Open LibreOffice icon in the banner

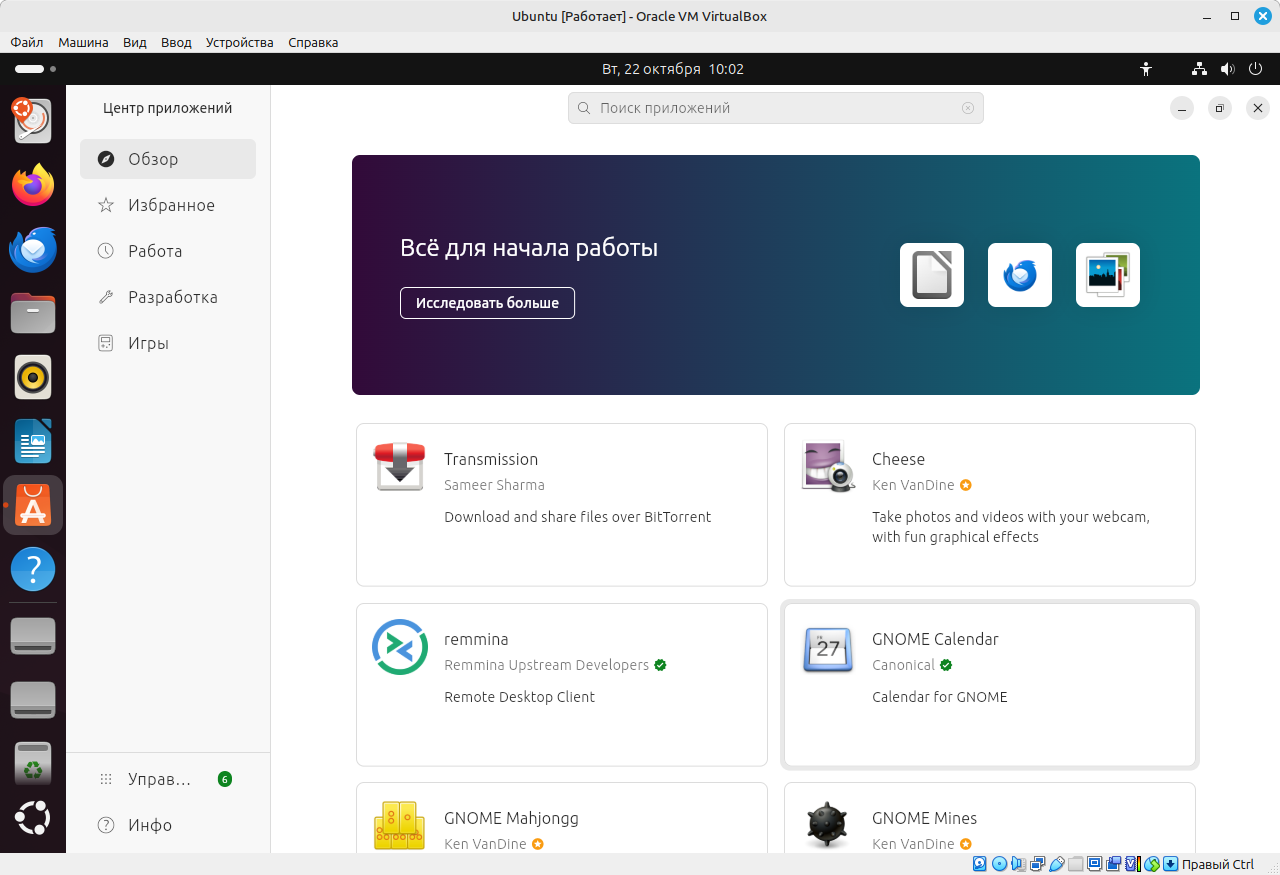pos(932,275)
